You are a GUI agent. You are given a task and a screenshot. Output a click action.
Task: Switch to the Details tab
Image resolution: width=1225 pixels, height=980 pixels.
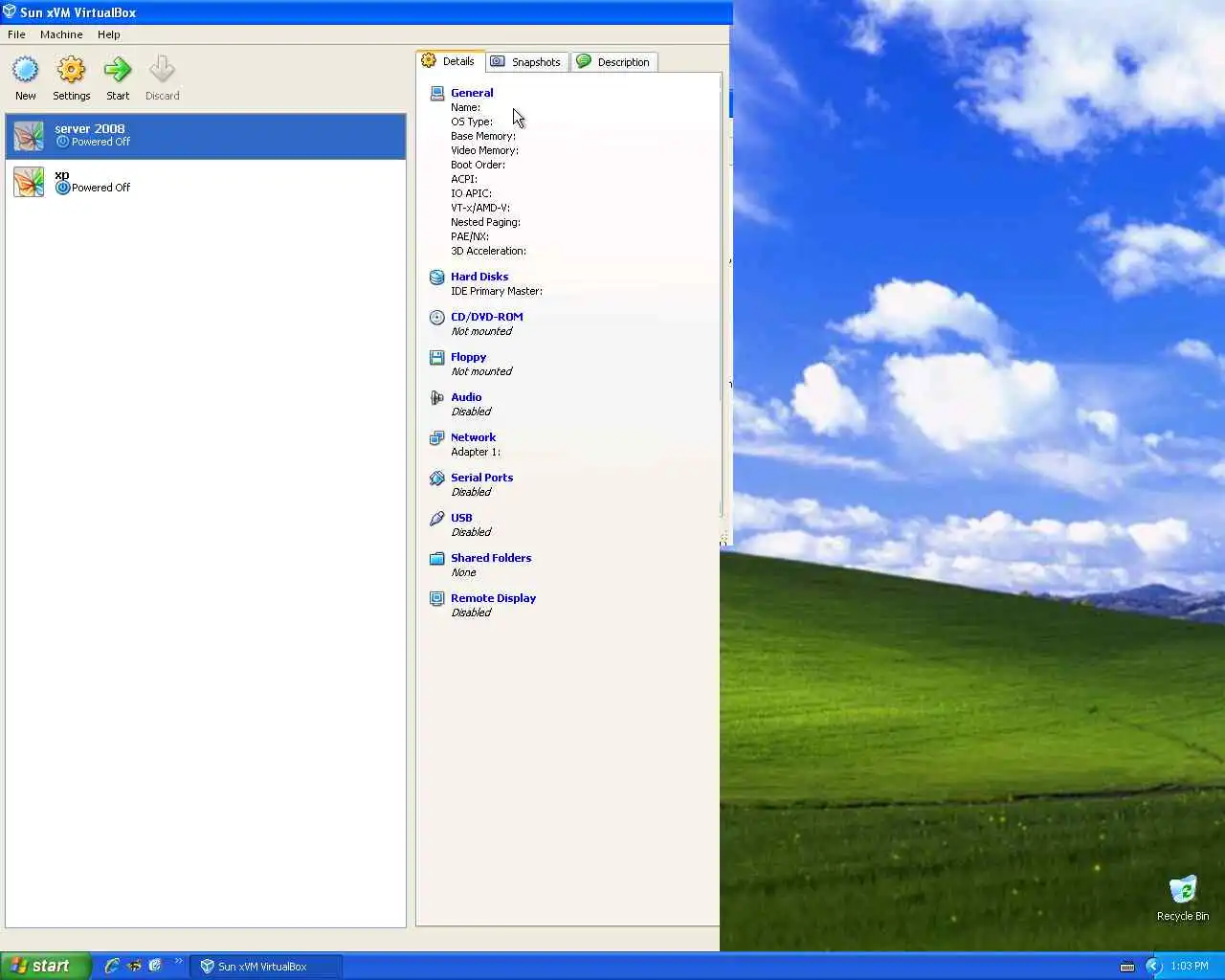[x=450, y=61]
